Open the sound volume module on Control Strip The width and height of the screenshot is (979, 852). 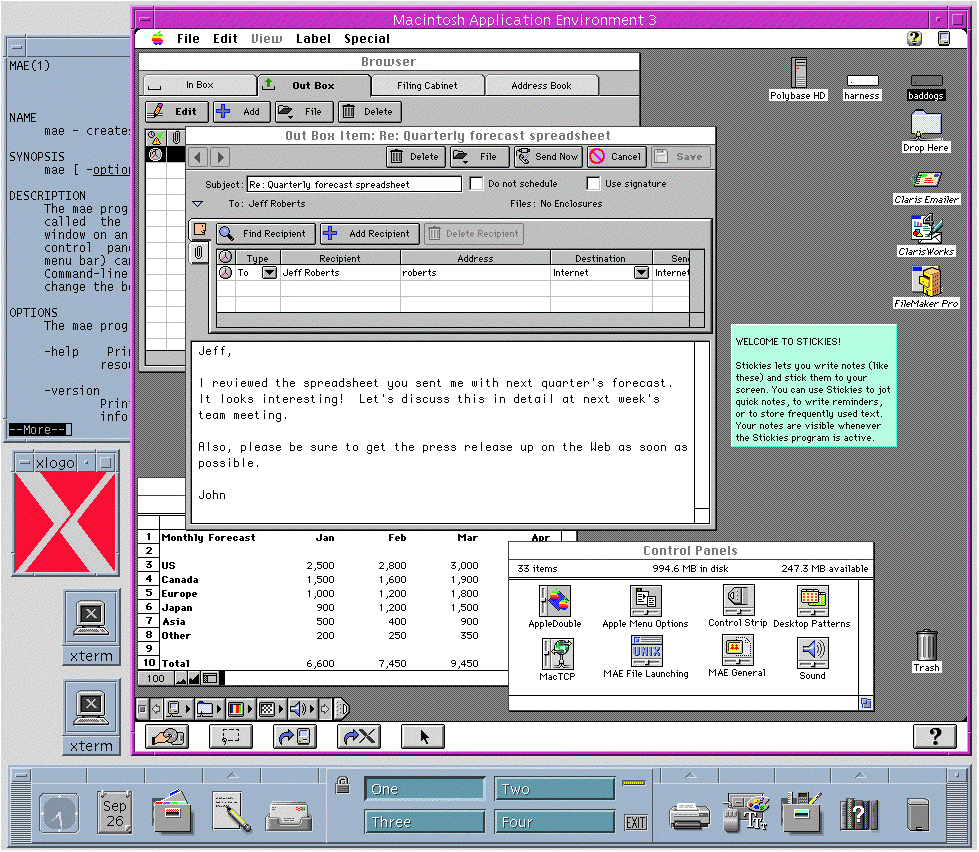tap(298, 709)
